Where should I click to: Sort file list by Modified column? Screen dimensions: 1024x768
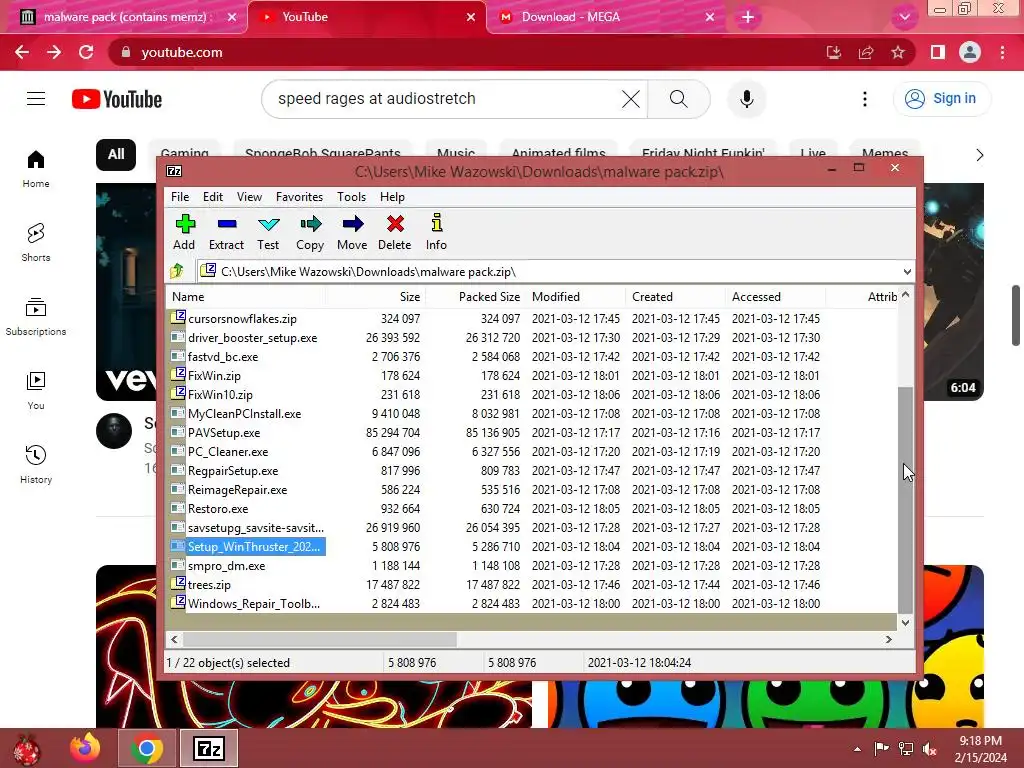point(575,296)
